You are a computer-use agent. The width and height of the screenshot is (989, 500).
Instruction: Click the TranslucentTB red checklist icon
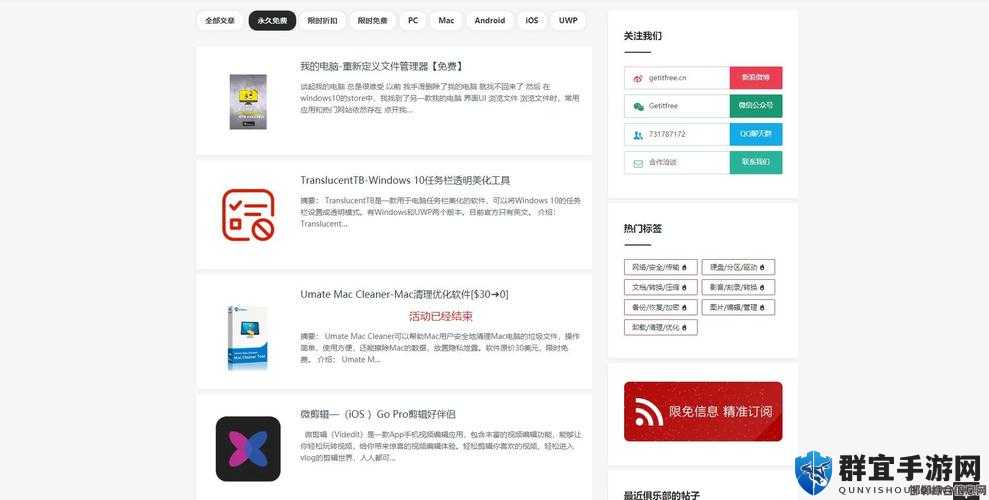pyautogui.click(x=249, y=214)
